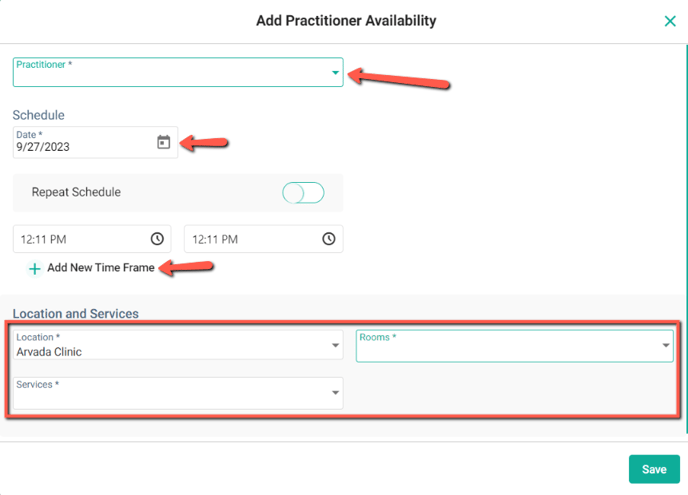Click the Arvada Clinic location value
688x495 pixels.
pos(49,352)
